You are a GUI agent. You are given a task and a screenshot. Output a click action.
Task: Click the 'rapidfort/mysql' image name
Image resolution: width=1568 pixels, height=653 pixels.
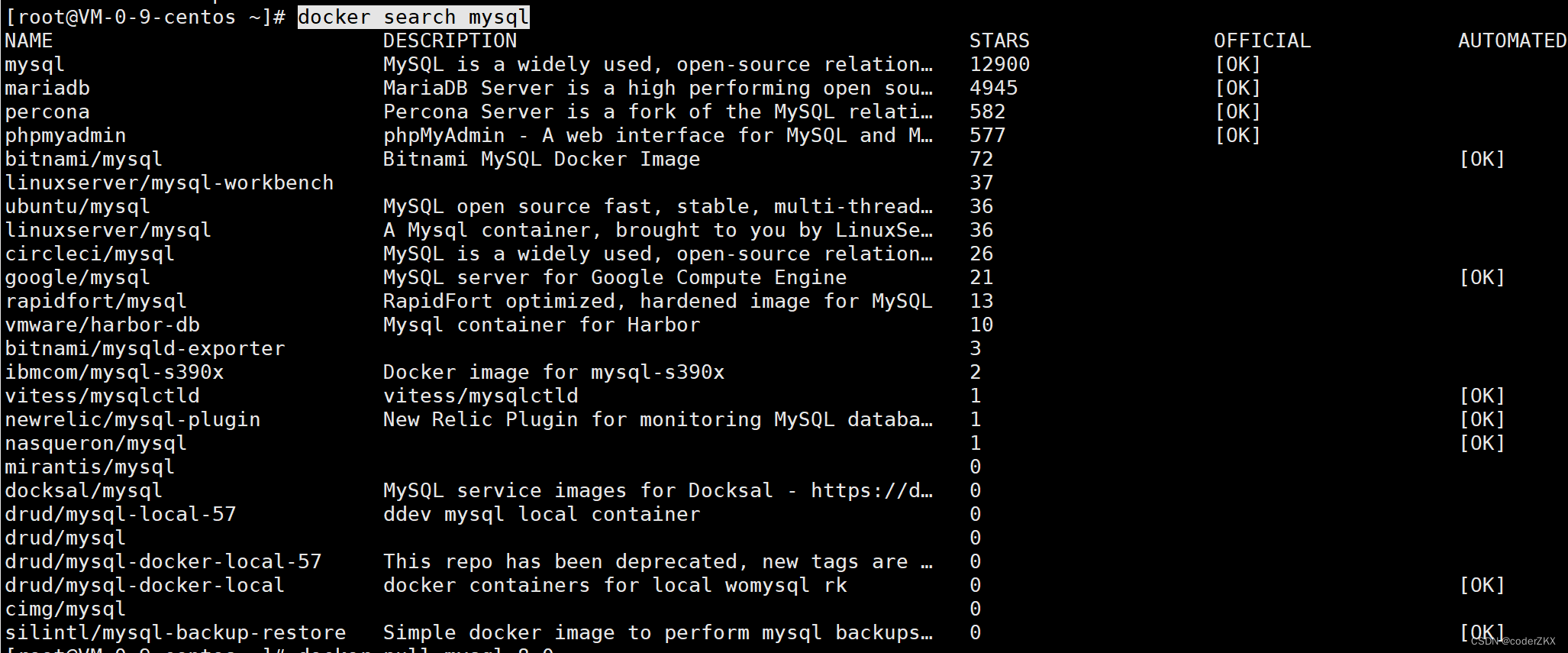96,301
